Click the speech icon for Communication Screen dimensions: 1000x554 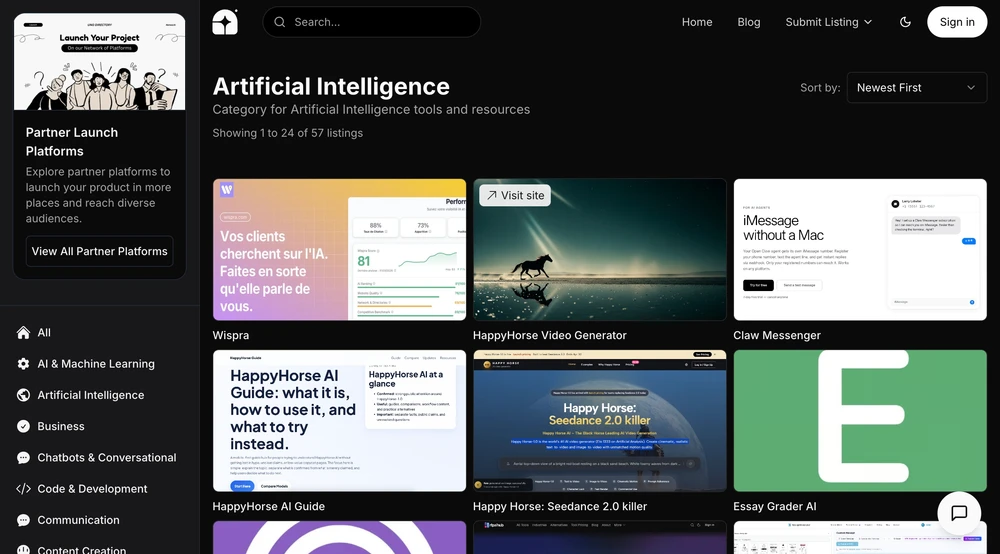tap(24, 520)
